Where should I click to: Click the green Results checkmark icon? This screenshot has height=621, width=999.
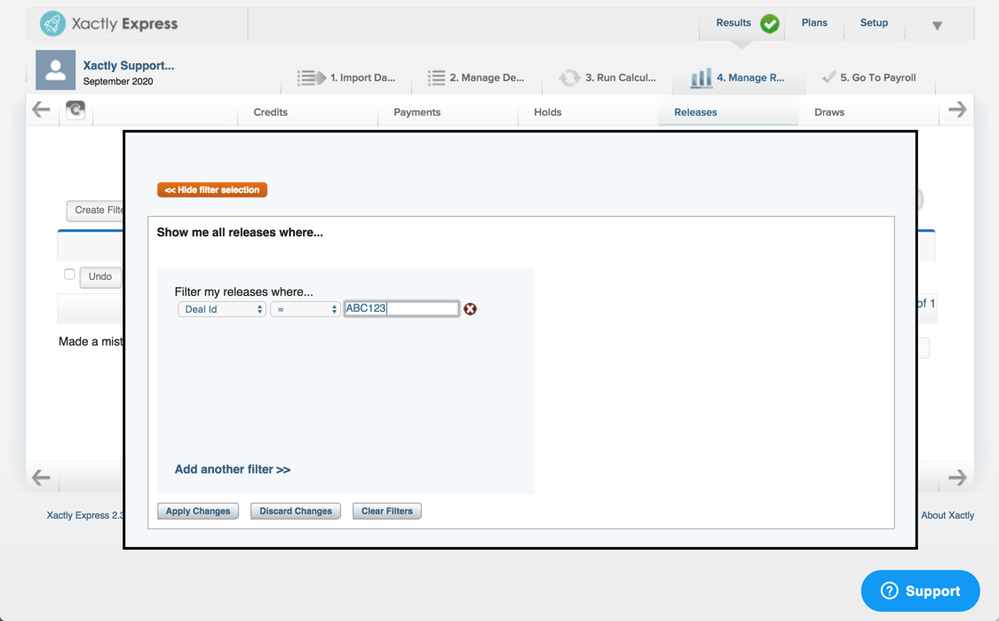(770, 24)
